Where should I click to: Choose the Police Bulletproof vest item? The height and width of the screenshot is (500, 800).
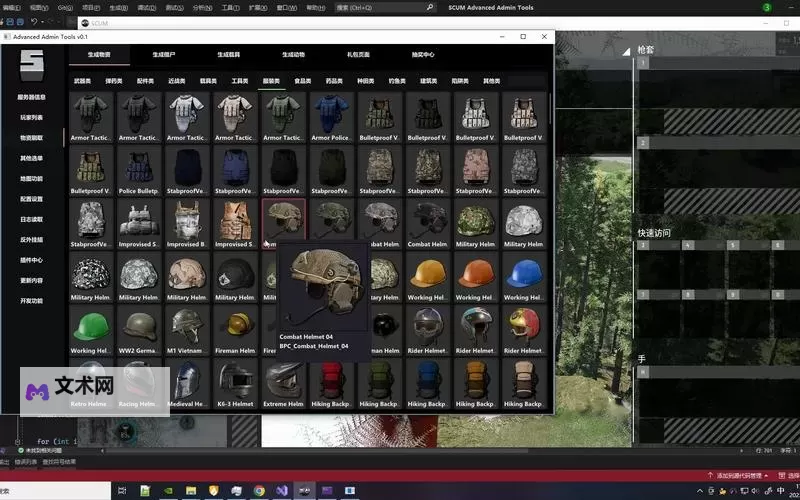(x=139, y=170)
